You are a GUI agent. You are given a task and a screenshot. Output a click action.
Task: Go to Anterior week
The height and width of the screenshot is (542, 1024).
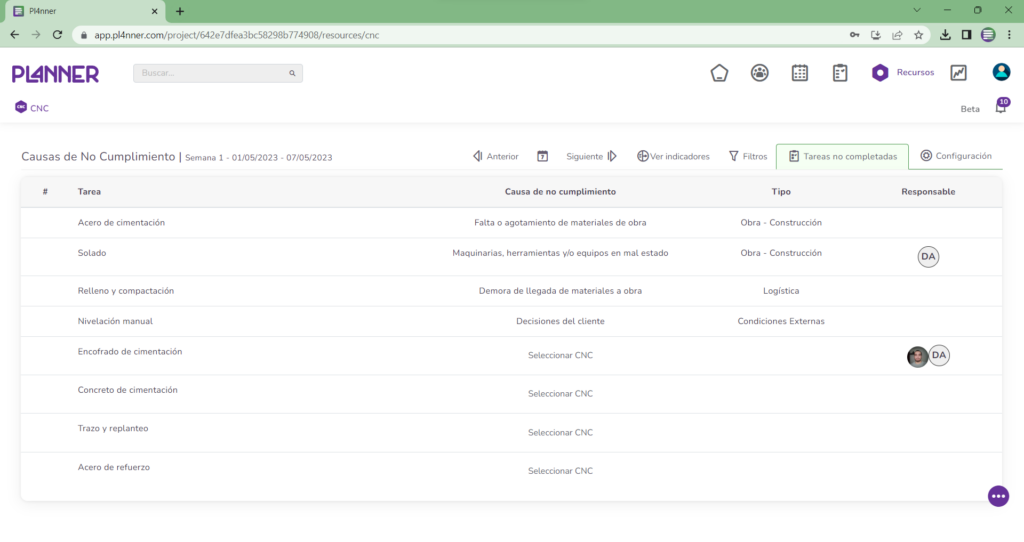[x=496, y=157]
